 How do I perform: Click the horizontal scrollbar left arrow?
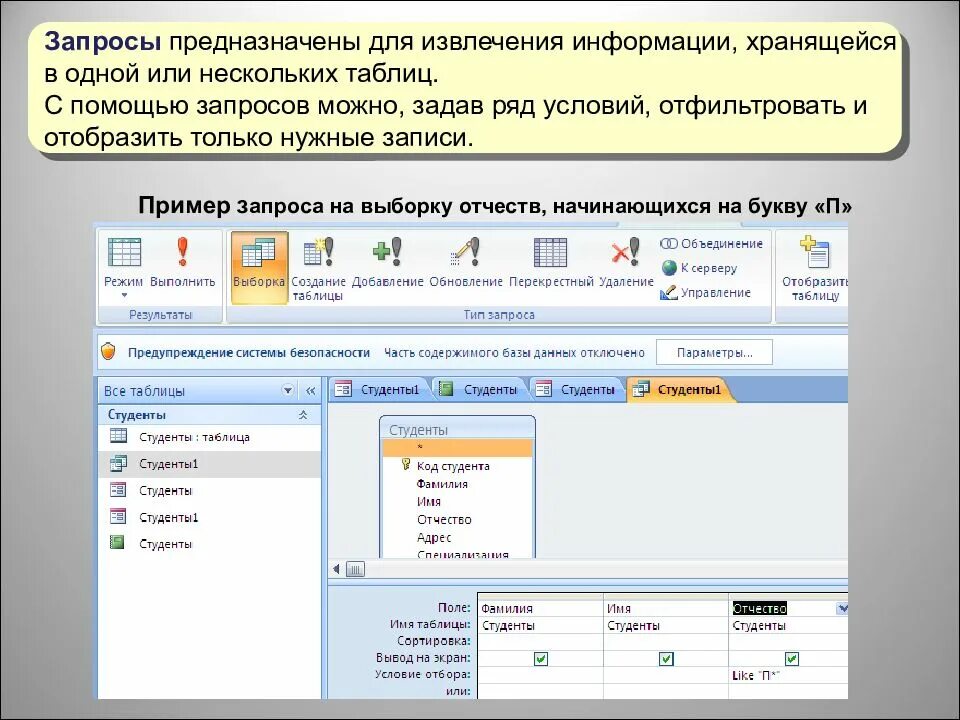coord(336,569)
